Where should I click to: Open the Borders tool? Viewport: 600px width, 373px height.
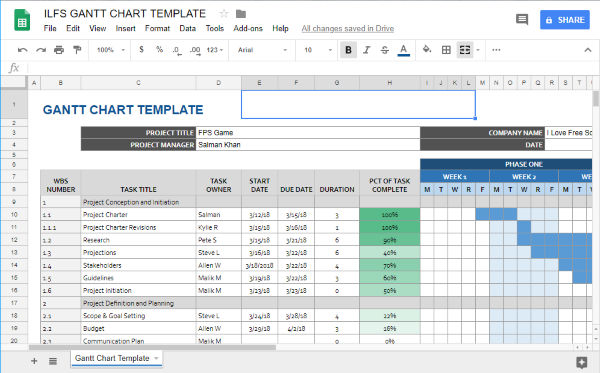[x=446, y=50]
